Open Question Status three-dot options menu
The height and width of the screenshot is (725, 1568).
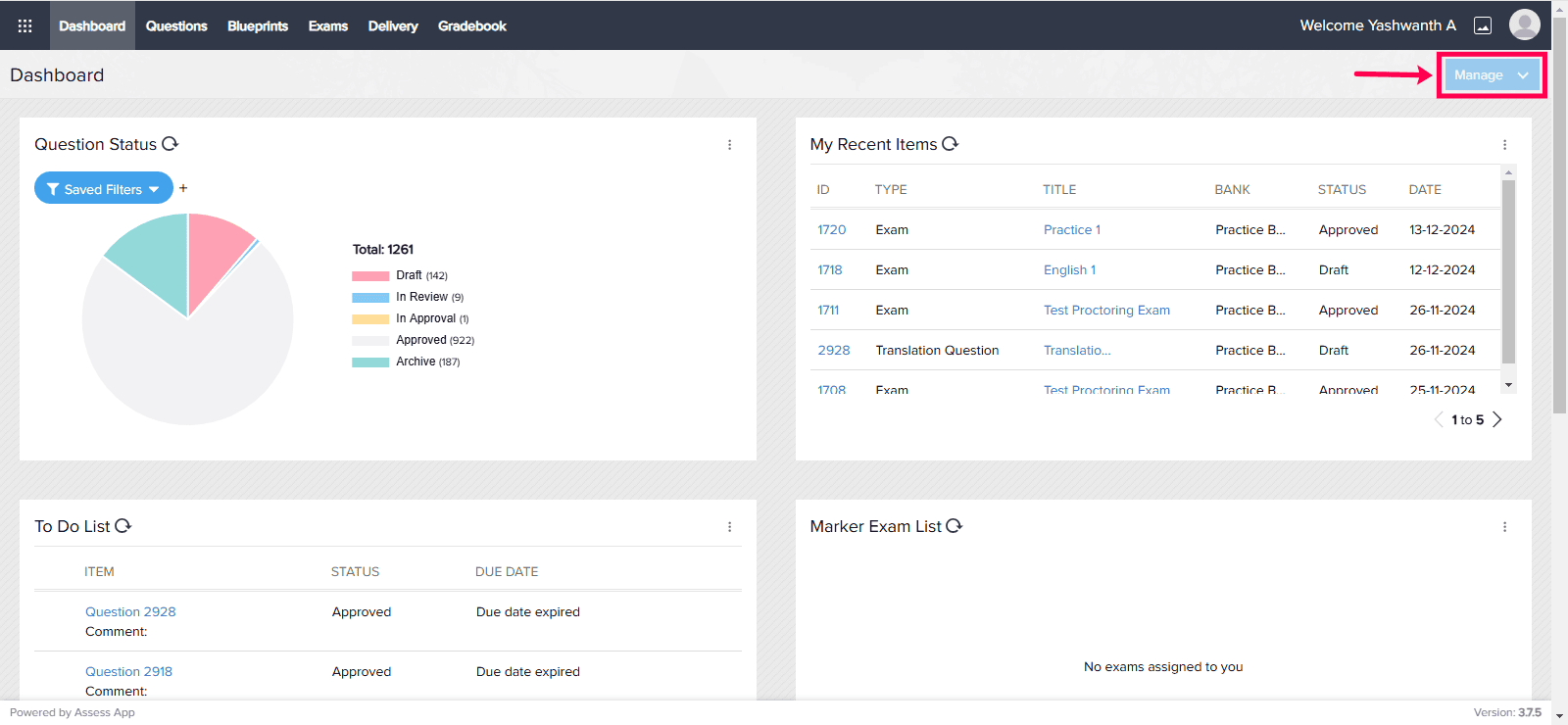point(729,145)
